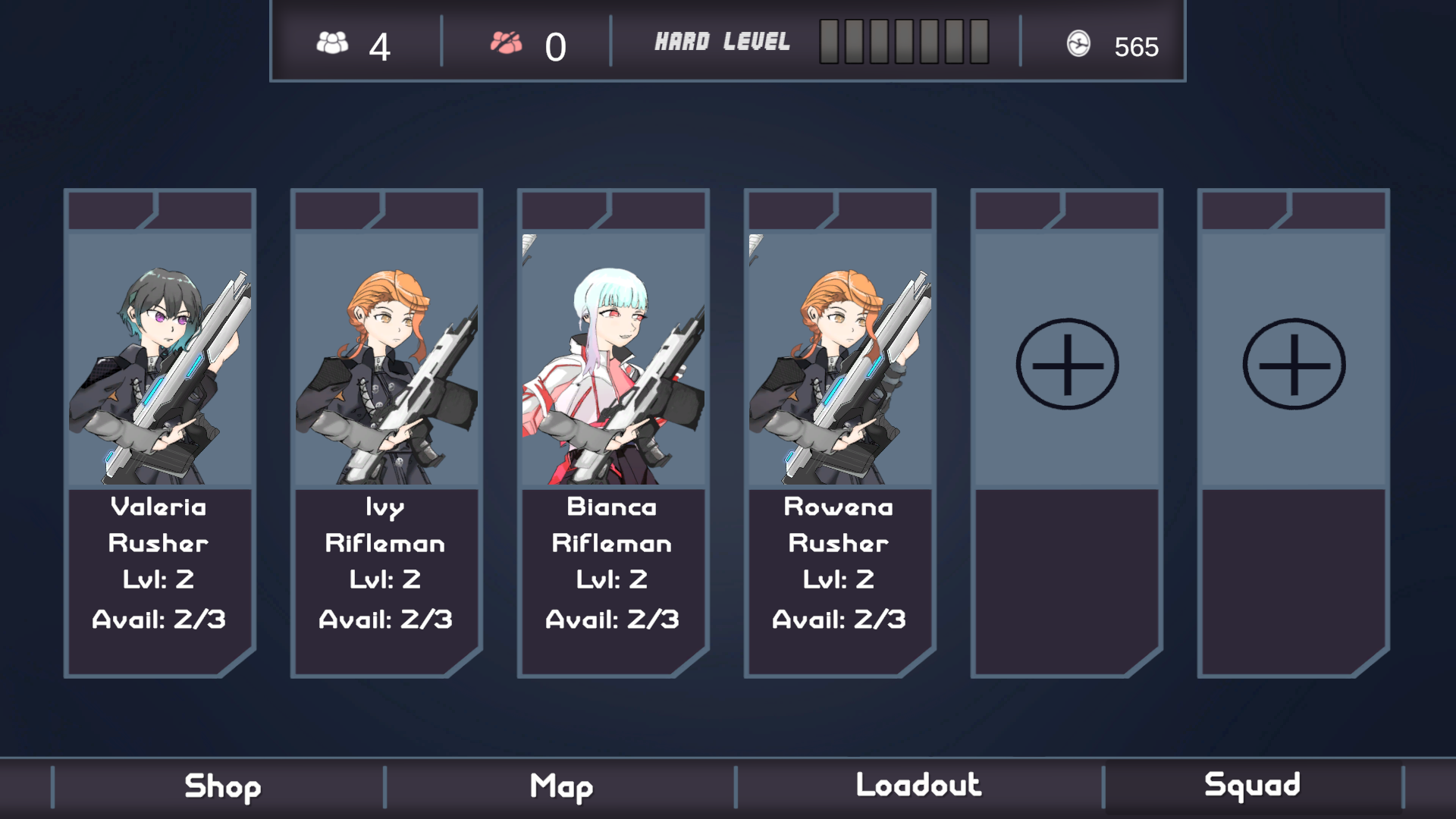This screenshot has height=819, width=1456.
Task: Go to the Squad tab
Action: click(x=1252, y=786)
